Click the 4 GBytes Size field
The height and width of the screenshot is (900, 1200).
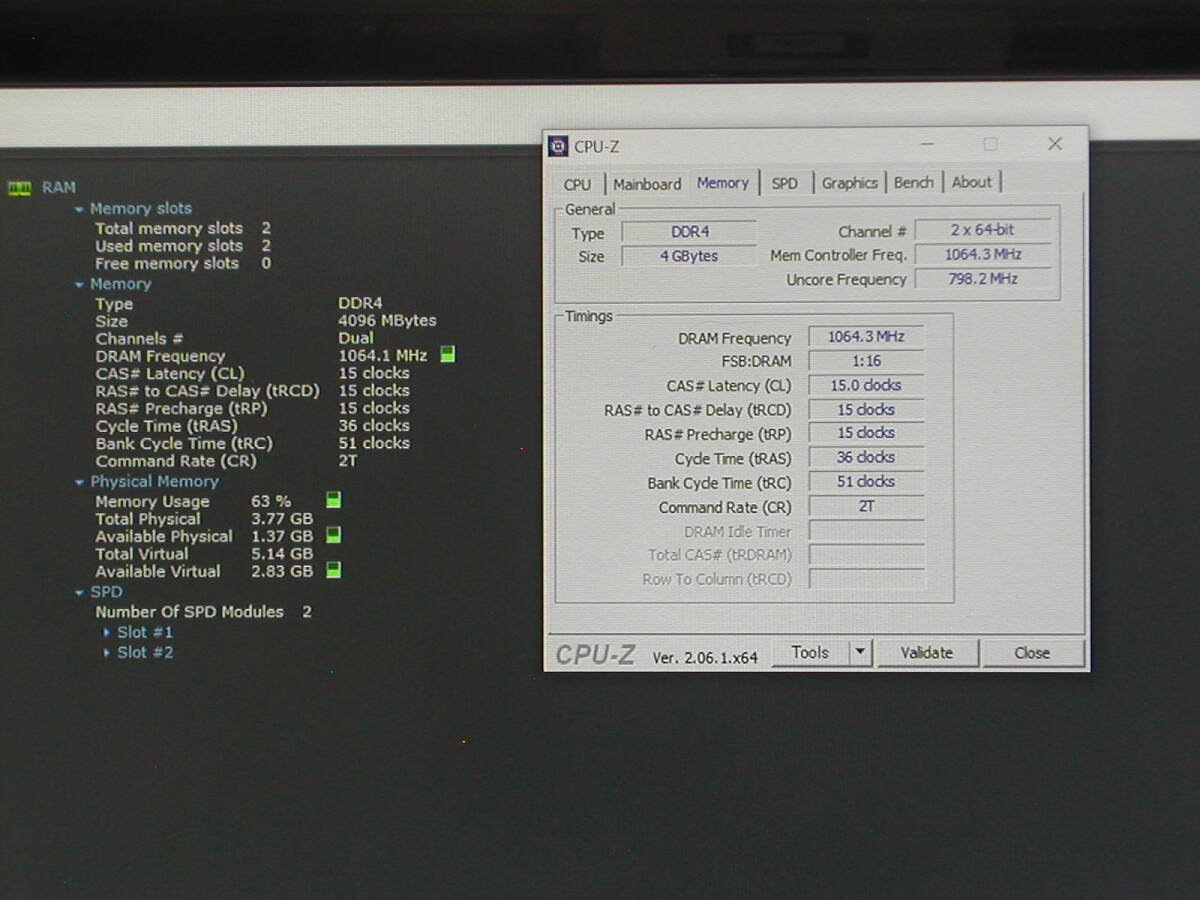(x=689, y=256)
